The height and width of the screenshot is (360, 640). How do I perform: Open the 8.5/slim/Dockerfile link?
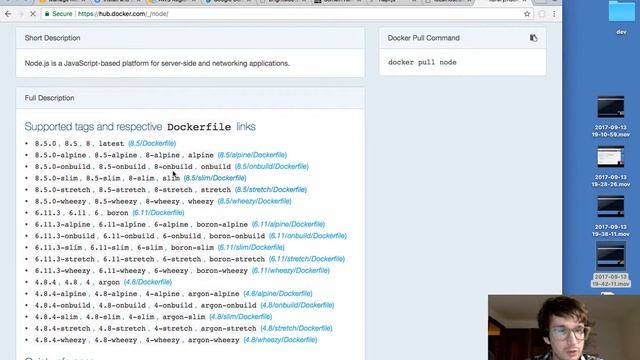(x=215, y=178)
